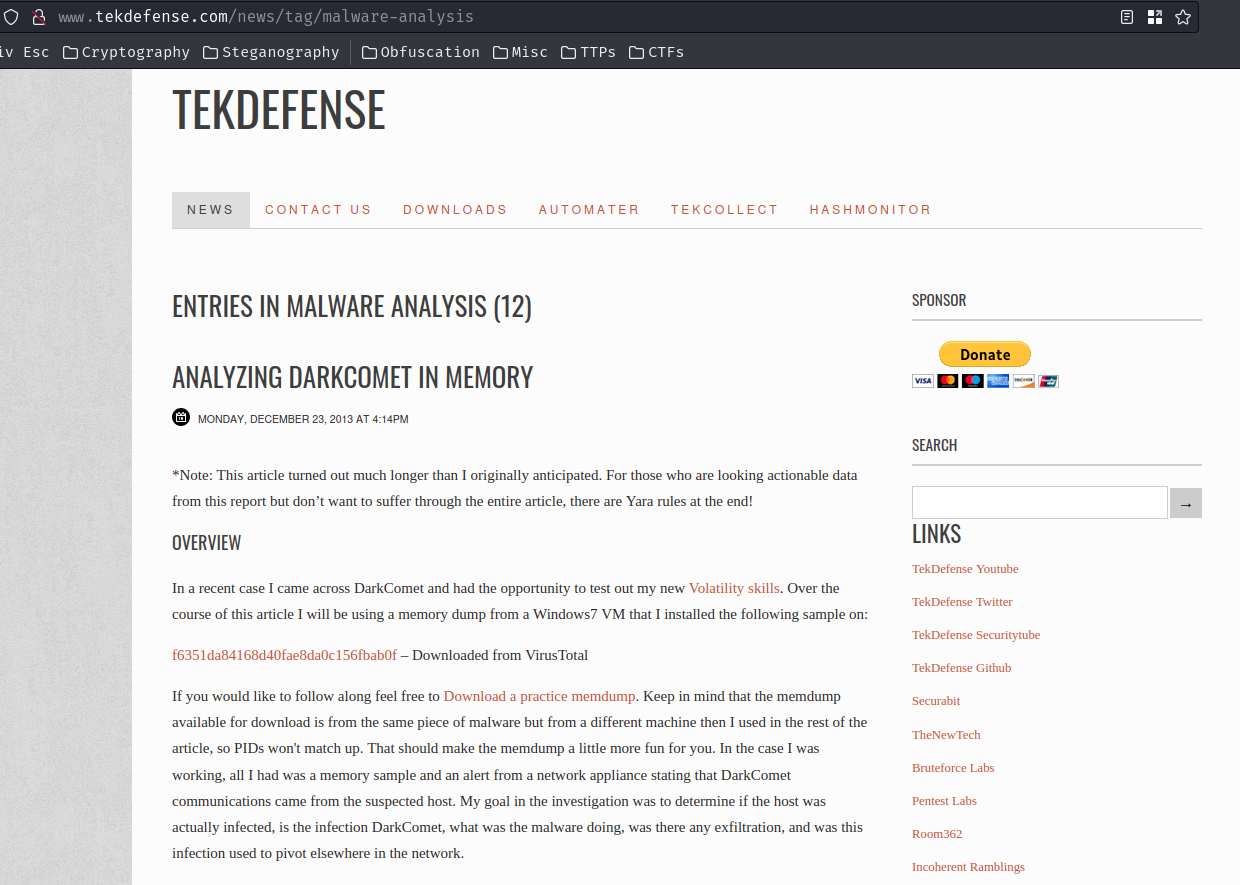Visit the Room362 link

[x=937, y=833]
